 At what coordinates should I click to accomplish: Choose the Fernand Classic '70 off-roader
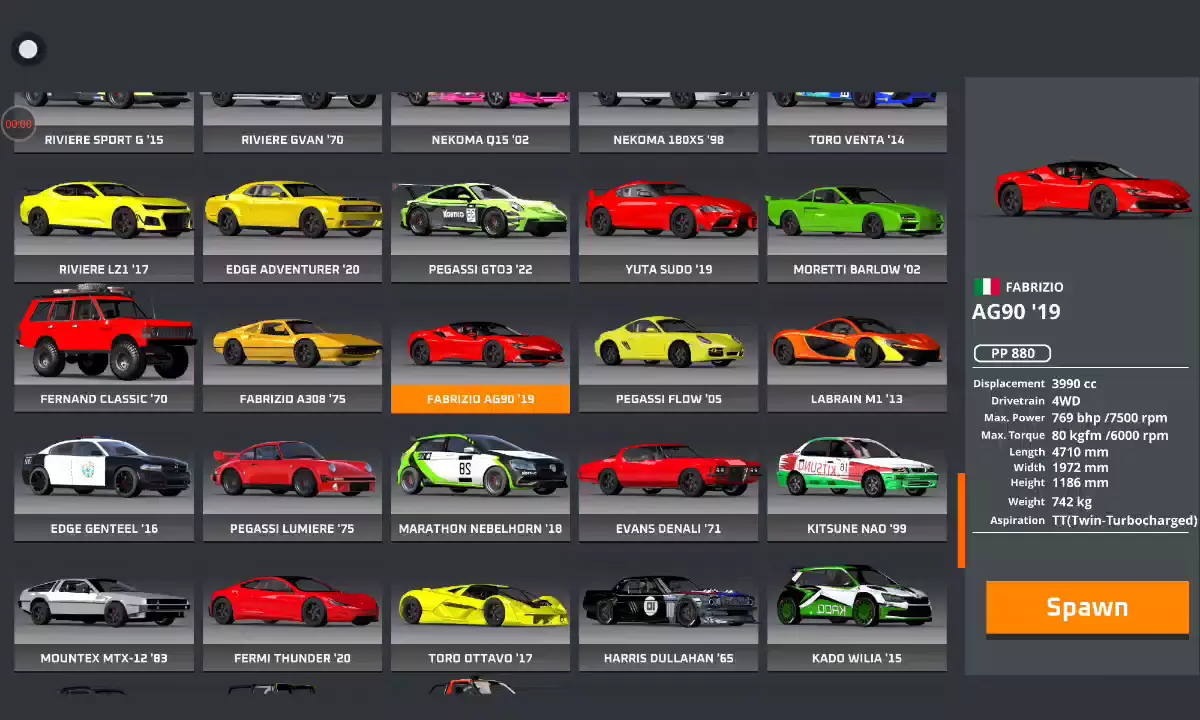(x=104, y=349)
